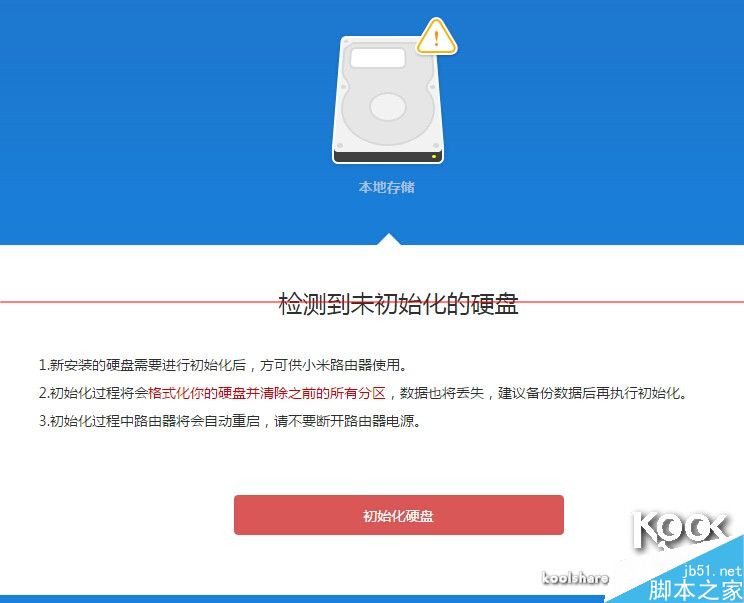Click the yellow LED on the drive
Screen dimensions: 744x603
434,156
